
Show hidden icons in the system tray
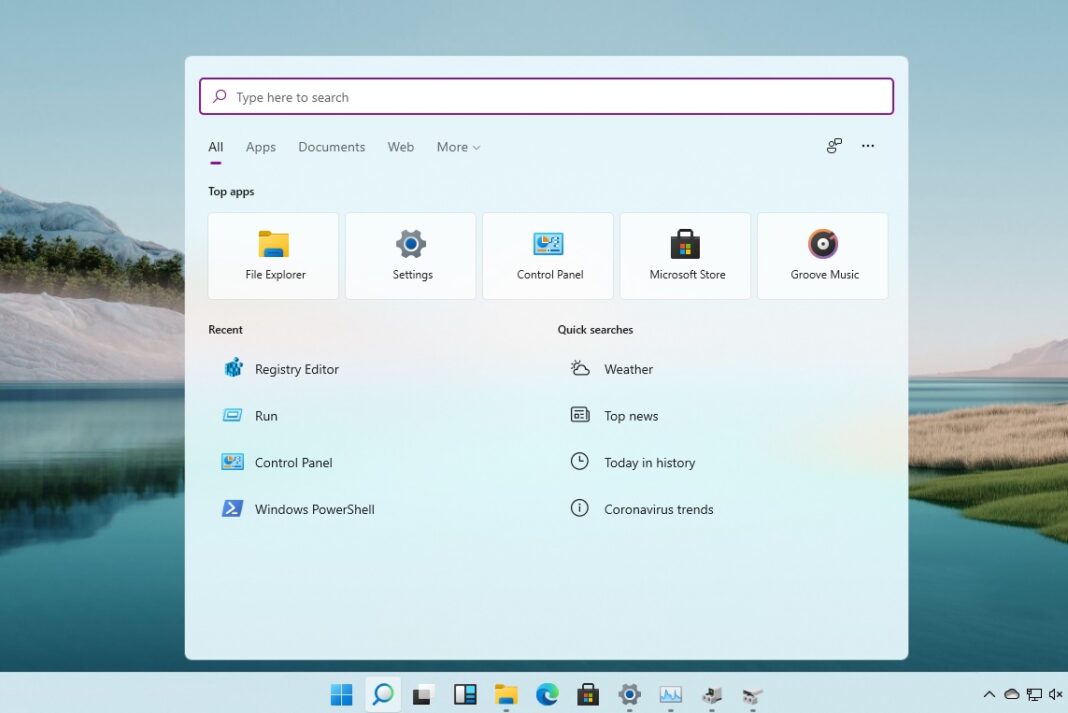point(988,694)
